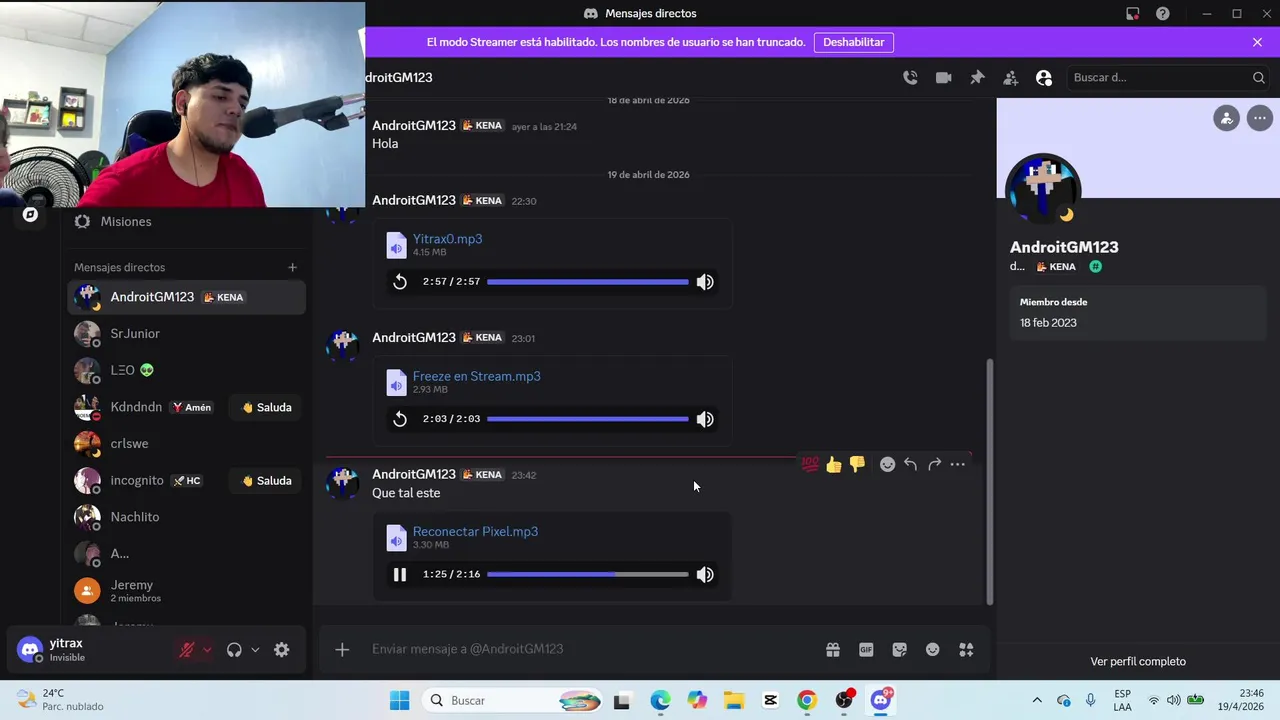
Task: Open pinned messages icon
Action: tap(977, 77)
